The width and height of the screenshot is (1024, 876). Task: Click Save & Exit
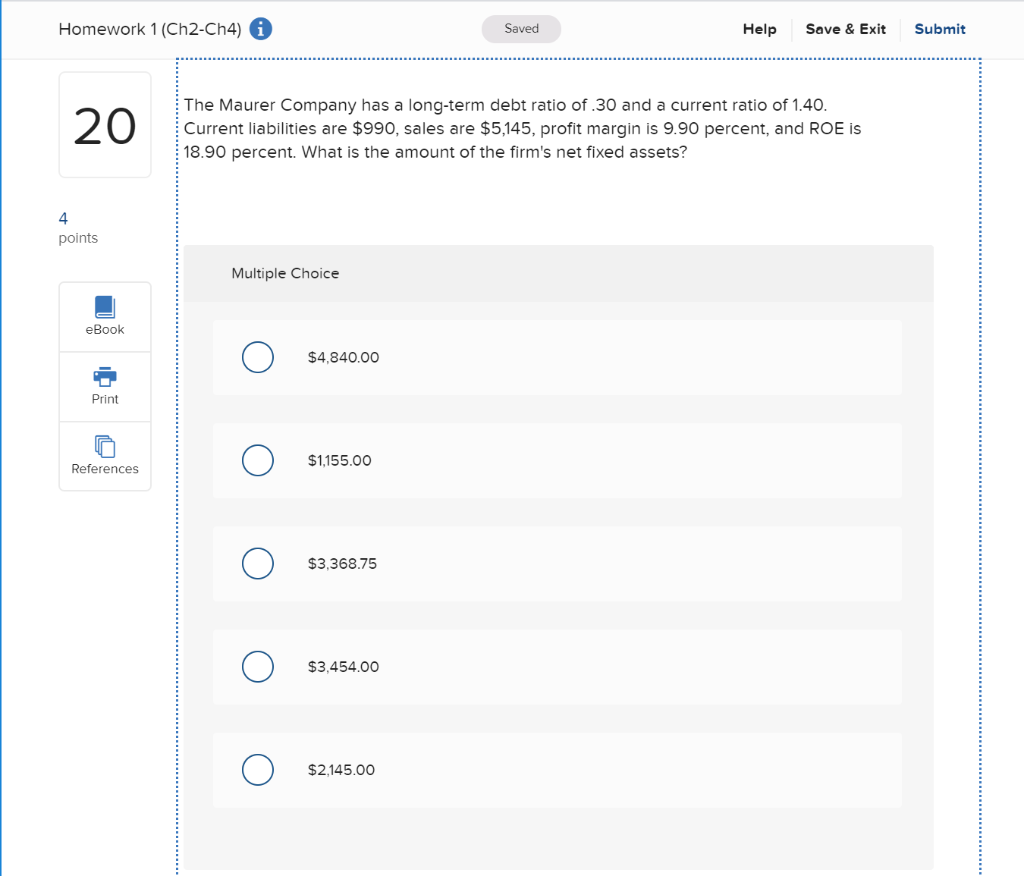845,29
